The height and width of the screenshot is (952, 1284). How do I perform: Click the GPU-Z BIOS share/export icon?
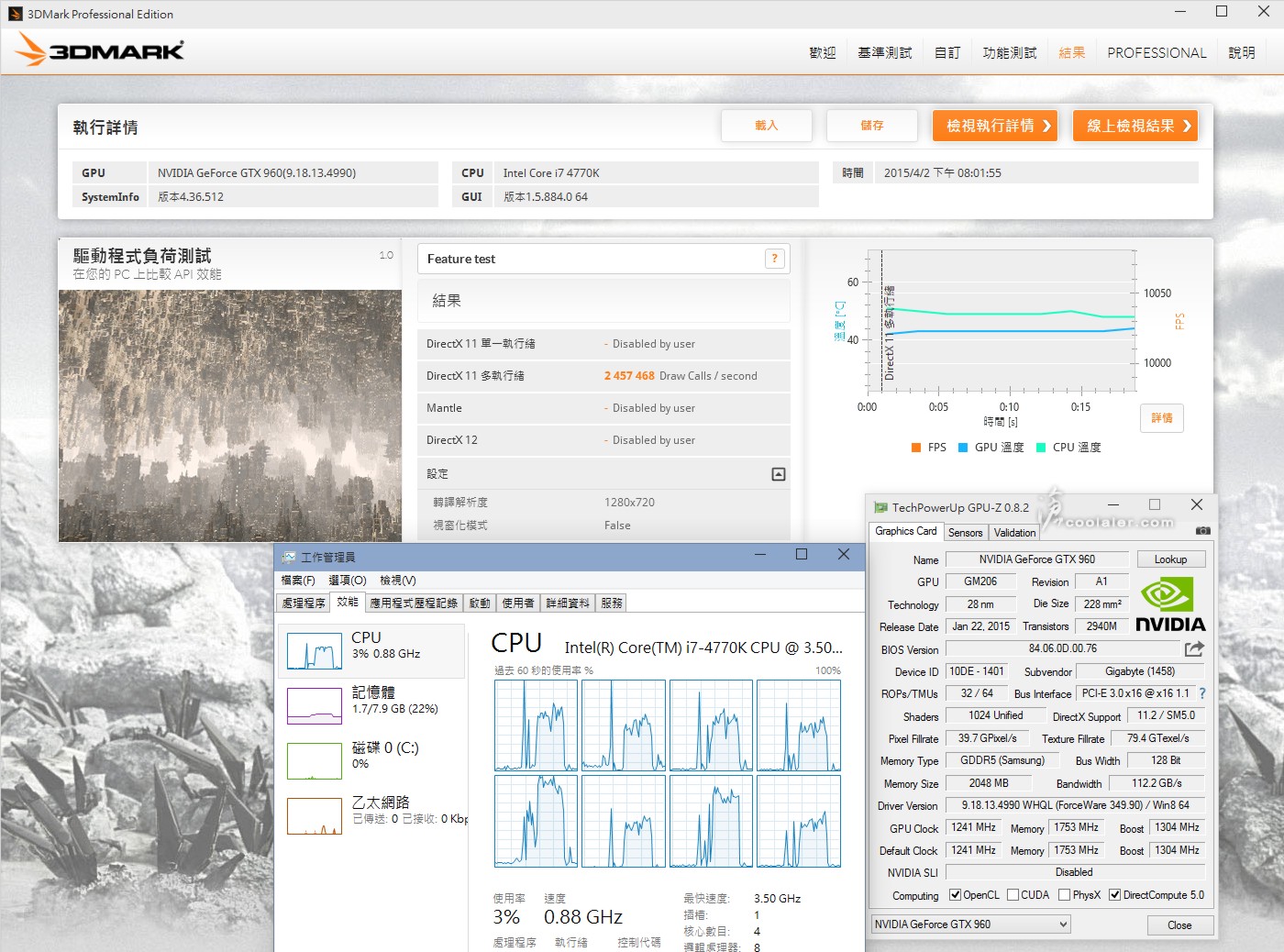tap(1193, 648)
